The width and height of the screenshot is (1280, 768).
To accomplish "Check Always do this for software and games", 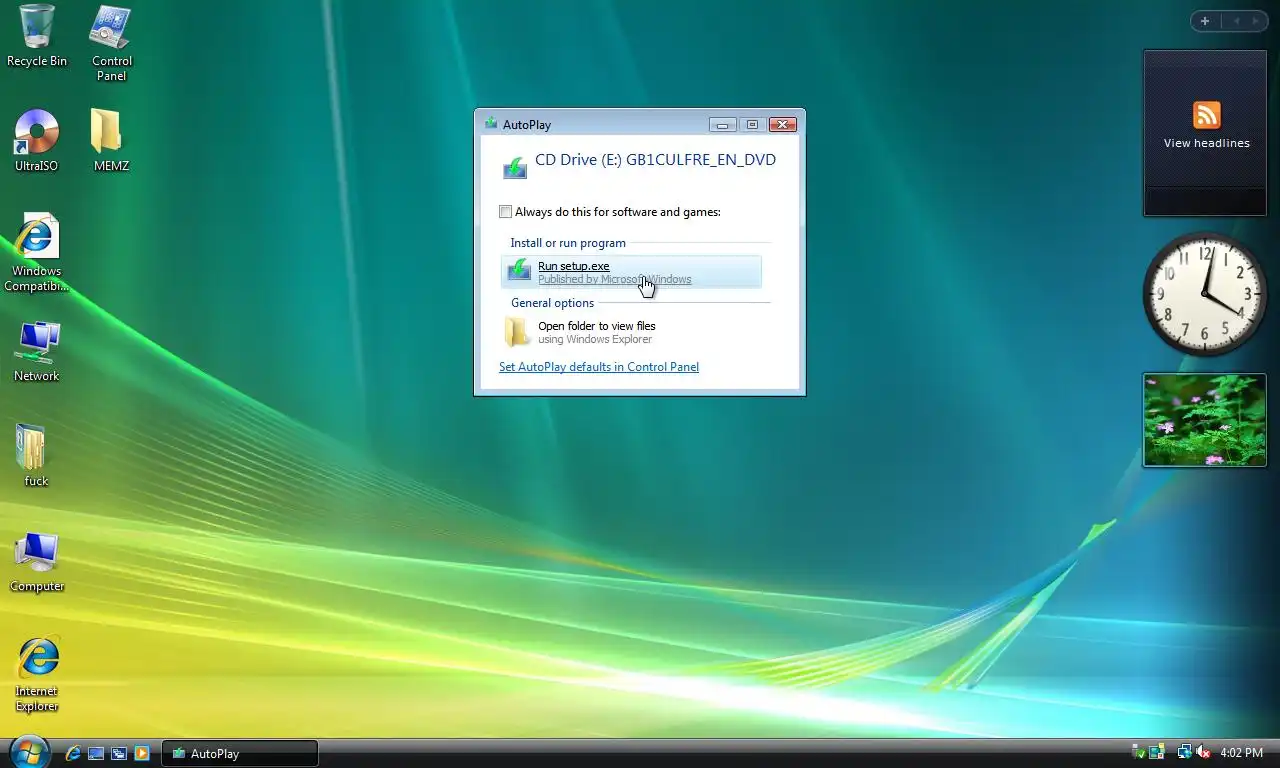I will (506, 212).
